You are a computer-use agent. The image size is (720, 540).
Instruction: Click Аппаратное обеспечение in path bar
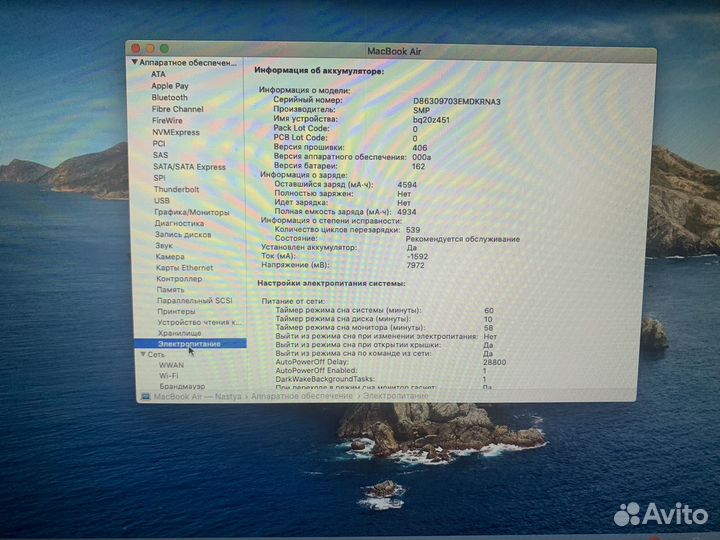302,396
